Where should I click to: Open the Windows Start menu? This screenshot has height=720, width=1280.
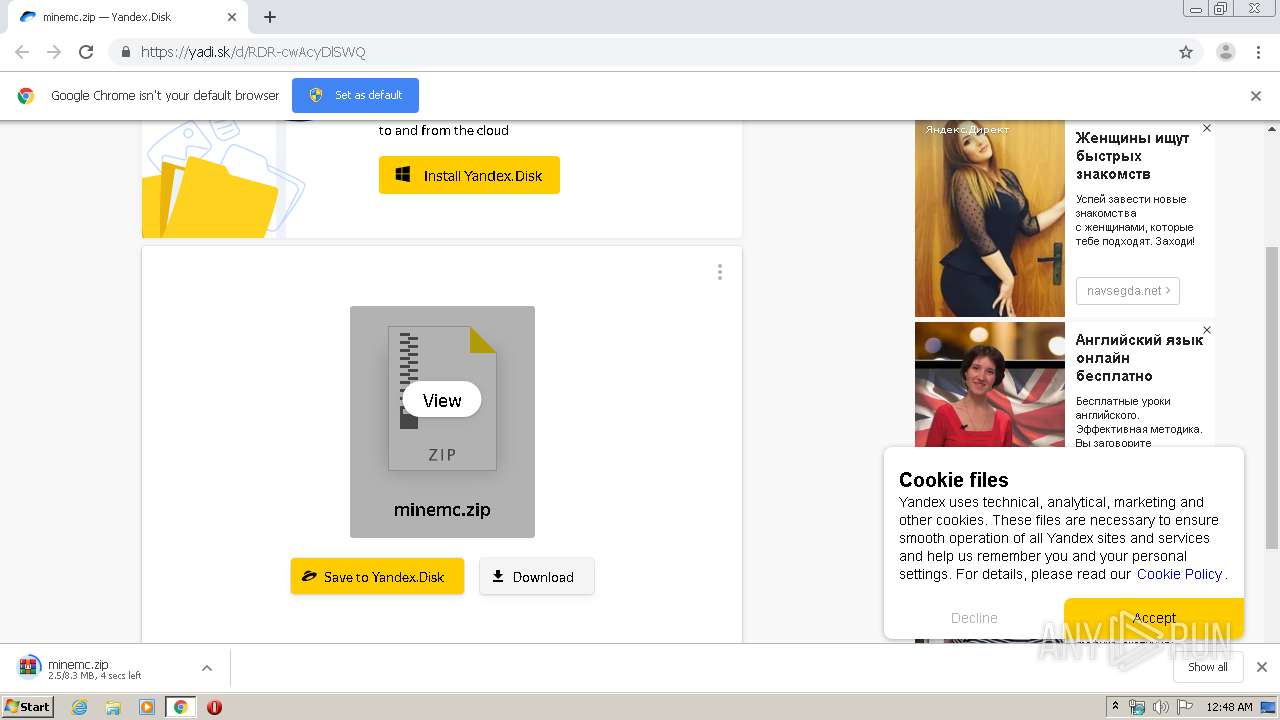[28, 706]
